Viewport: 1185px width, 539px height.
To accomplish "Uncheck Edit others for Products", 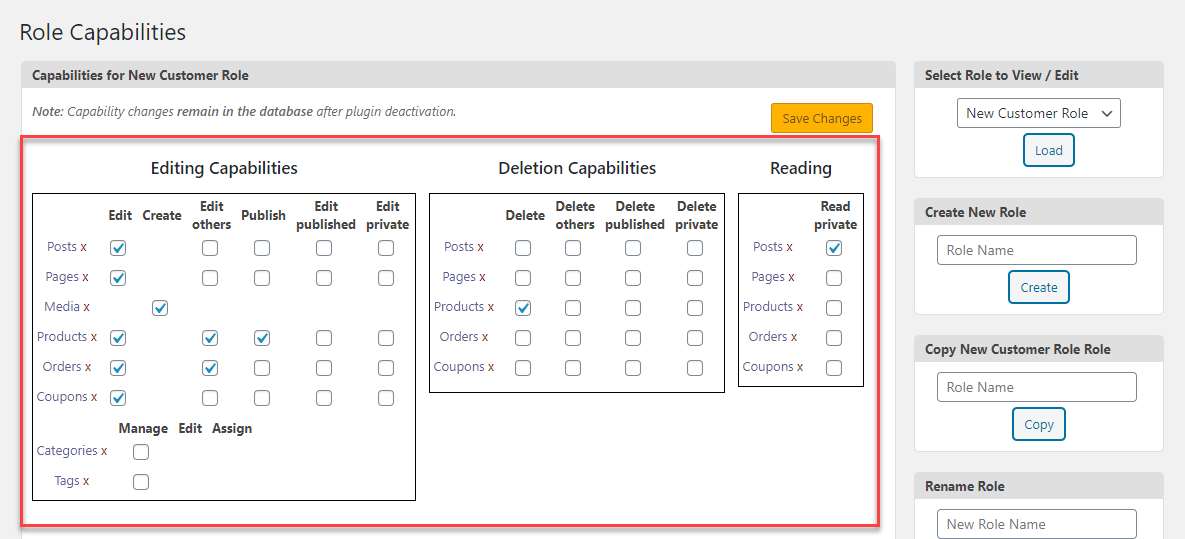I will point(210,338).
